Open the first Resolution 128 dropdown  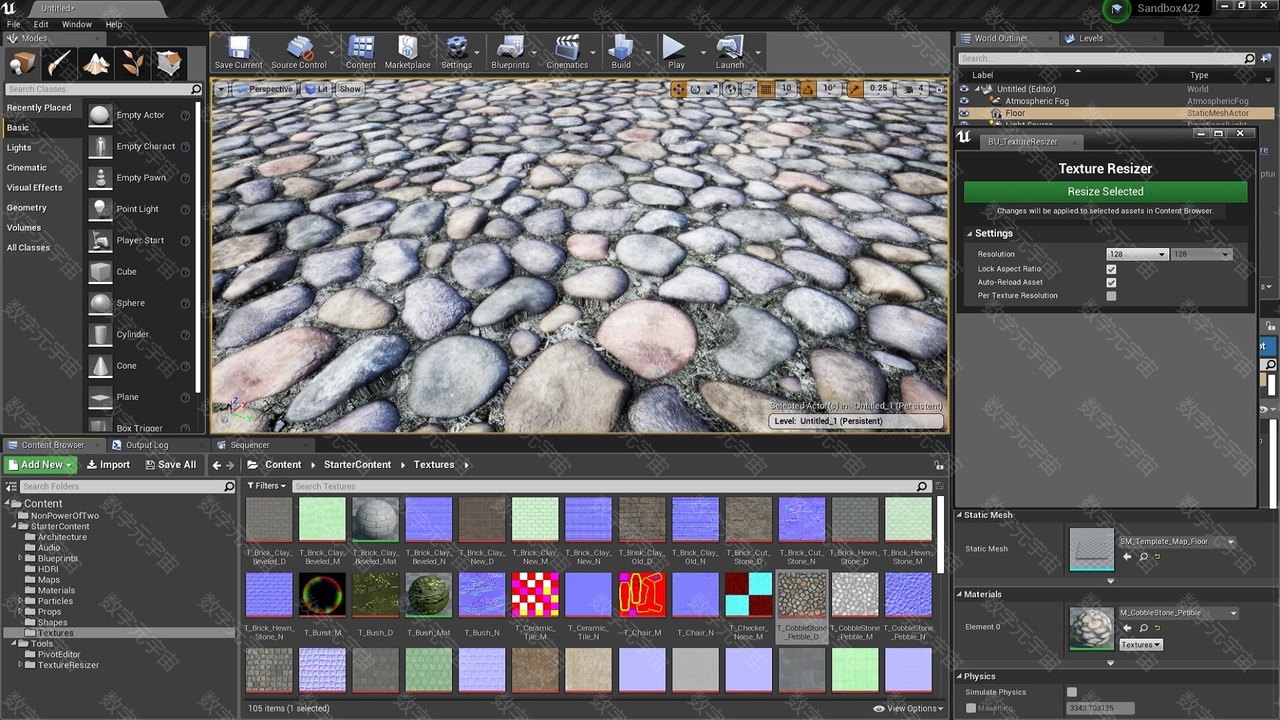coord(1137,254)
